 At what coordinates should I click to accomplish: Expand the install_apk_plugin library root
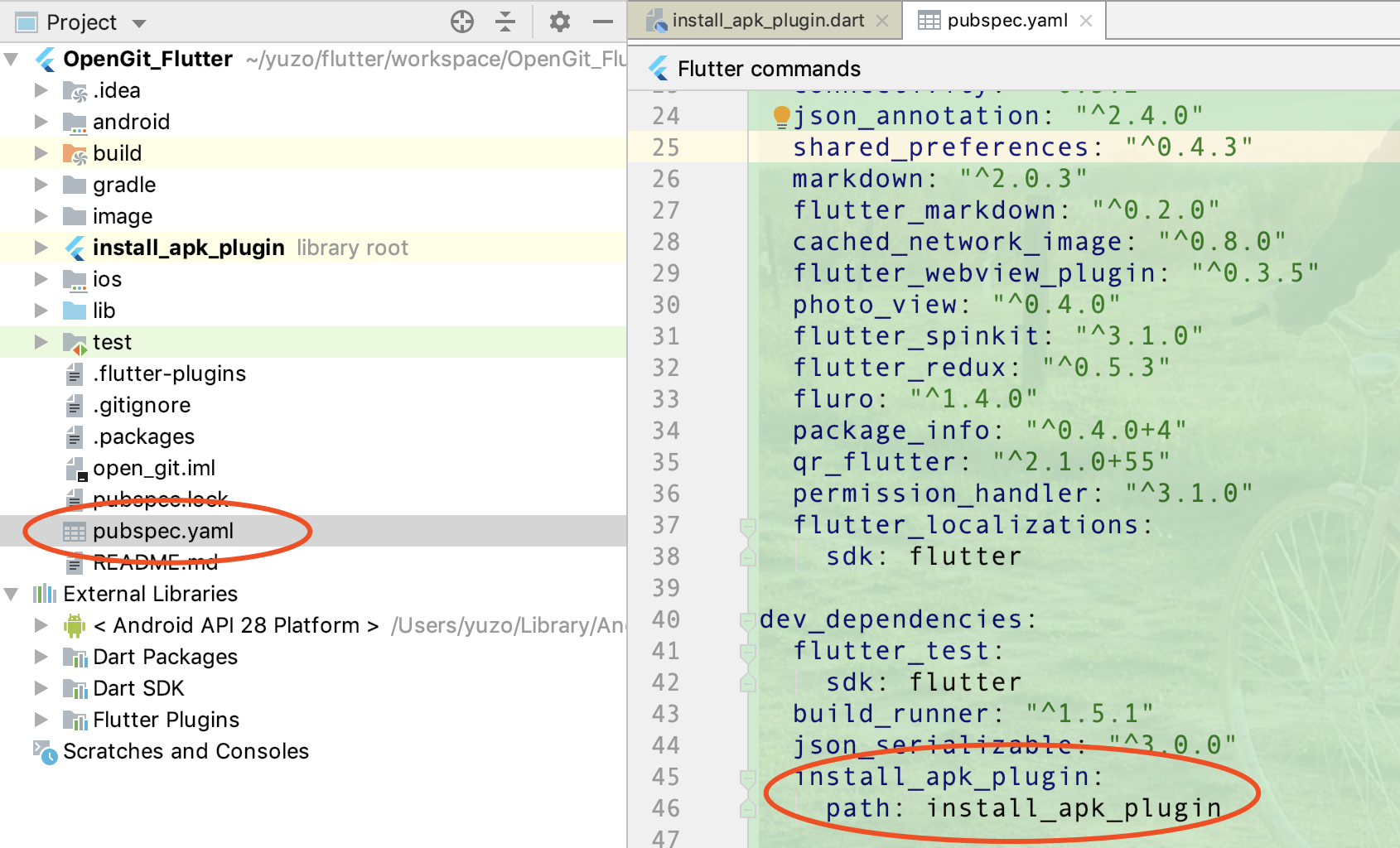click(41, 247)
